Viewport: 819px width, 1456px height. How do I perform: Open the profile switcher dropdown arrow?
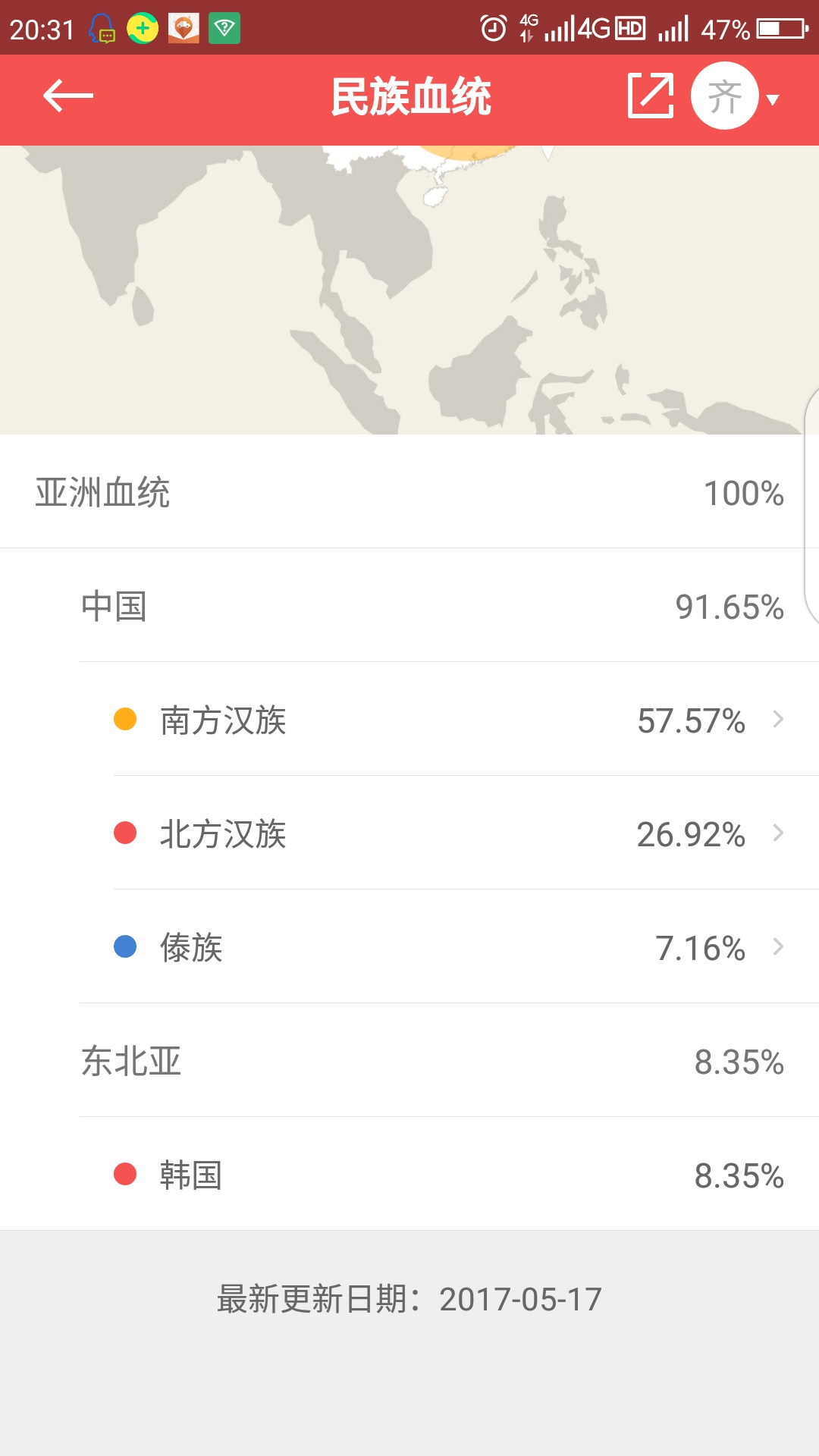[773, 99]
